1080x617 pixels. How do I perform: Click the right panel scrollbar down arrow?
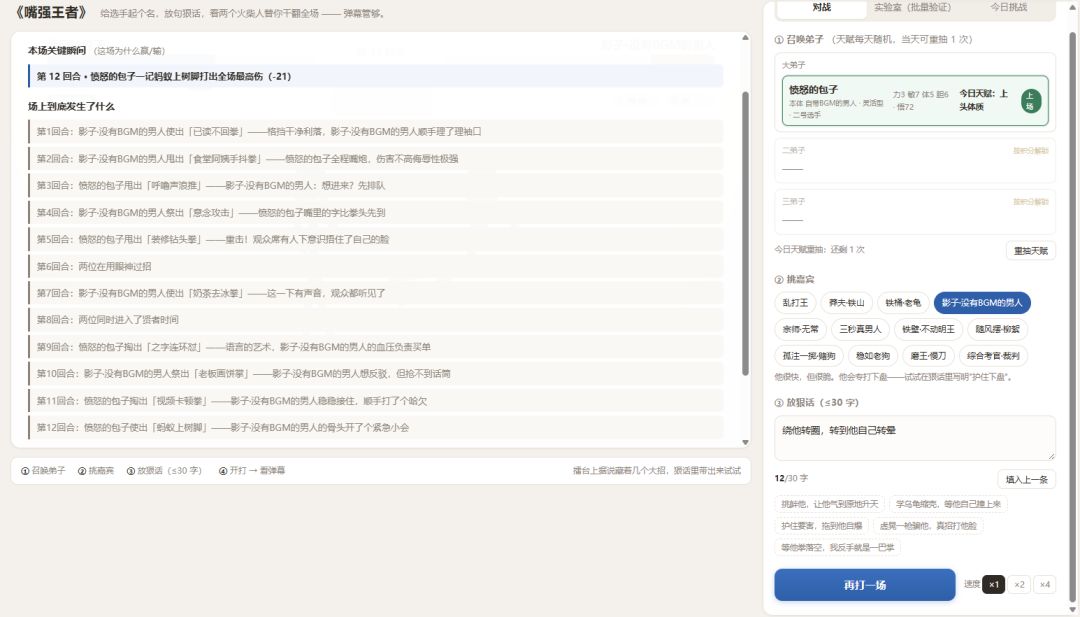click(x=1072, y=611)
